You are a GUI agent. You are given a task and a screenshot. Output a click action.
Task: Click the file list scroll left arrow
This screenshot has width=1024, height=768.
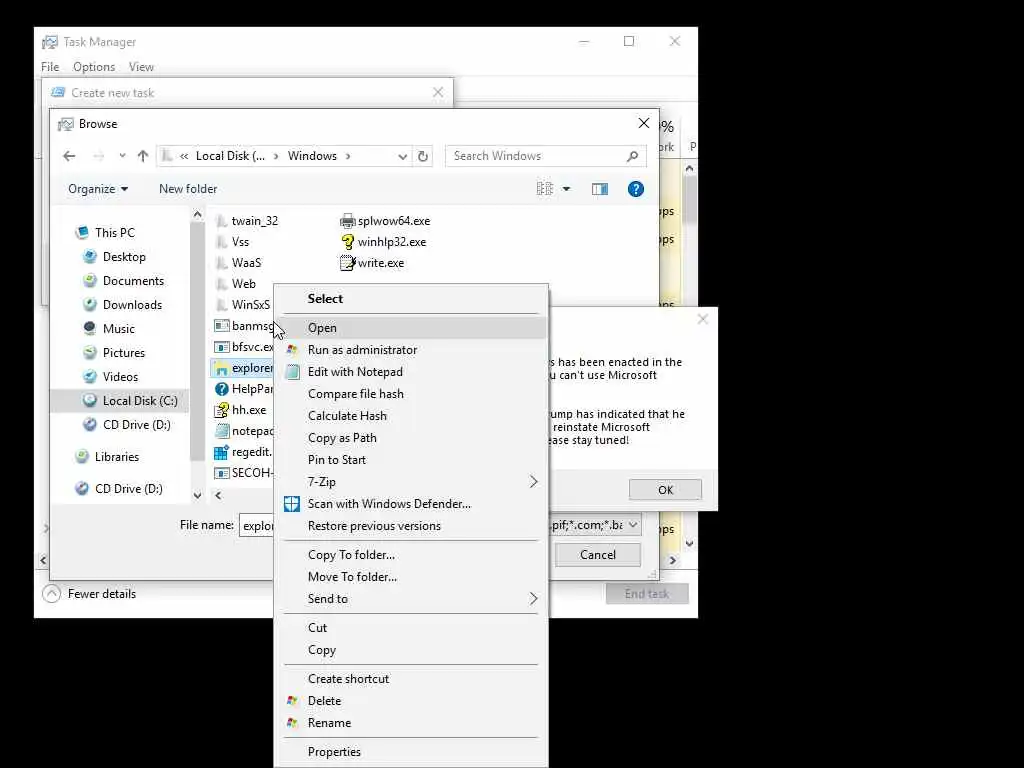[218, 496]
